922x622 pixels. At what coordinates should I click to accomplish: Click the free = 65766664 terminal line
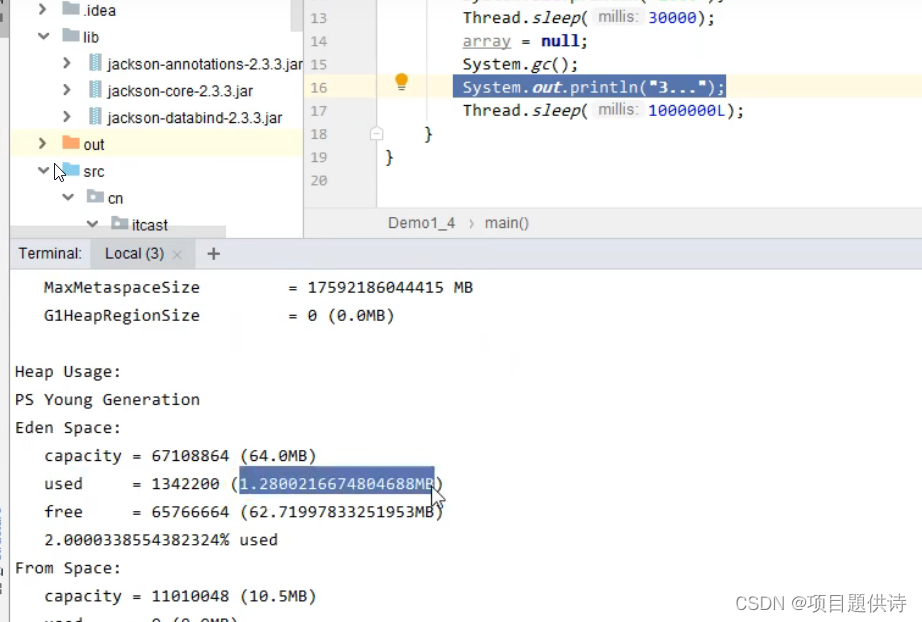click(243, 511)
